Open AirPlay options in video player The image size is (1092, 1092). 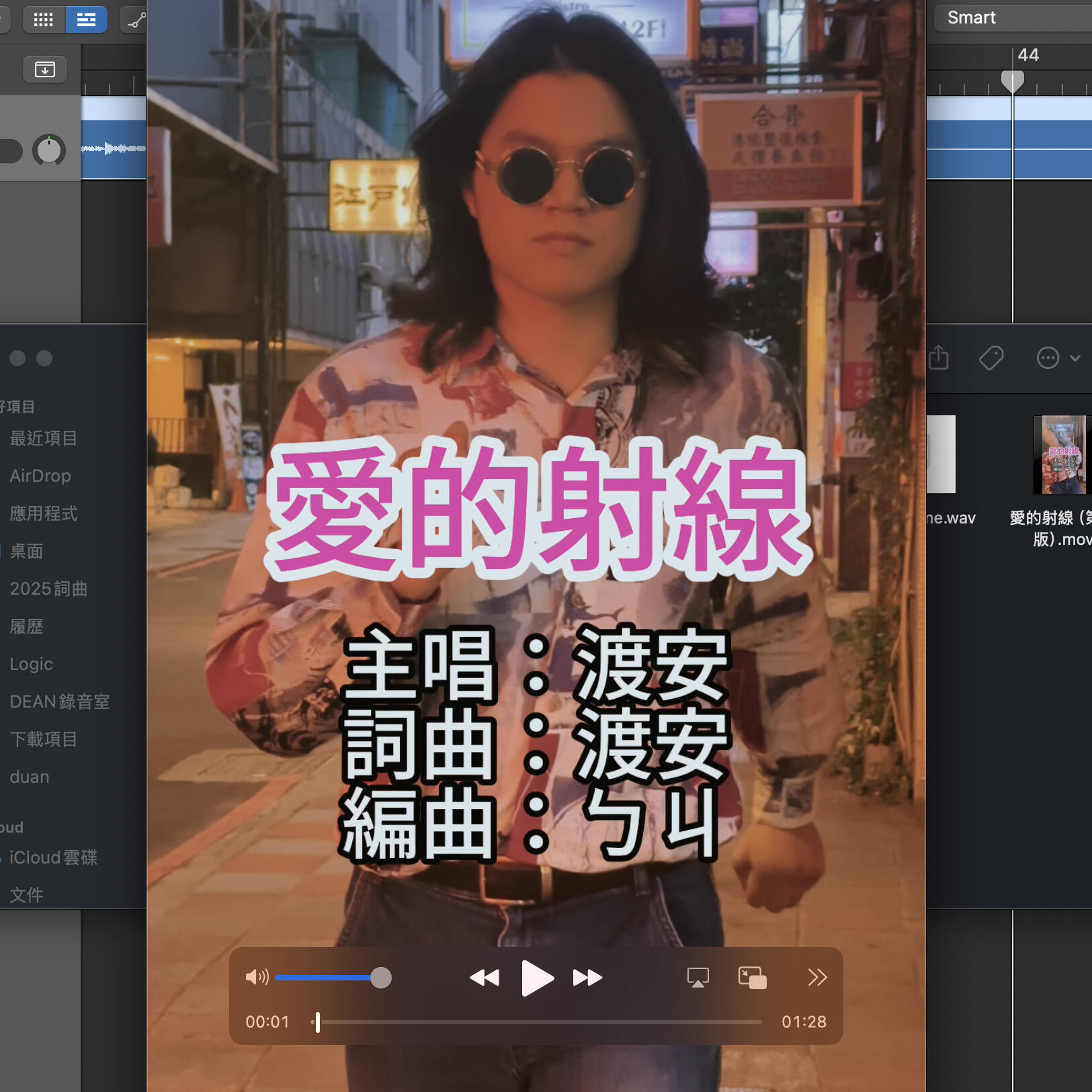(x=698, y=978)
